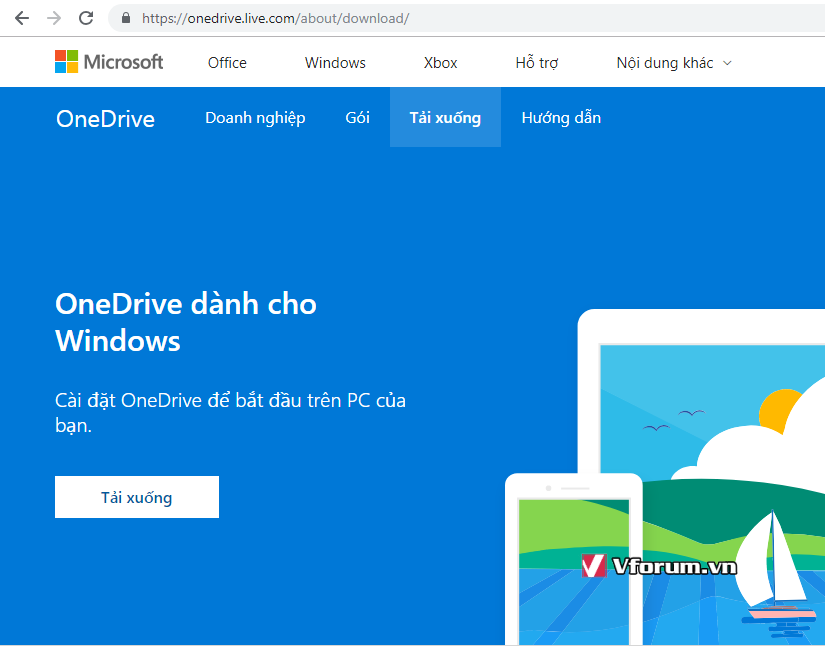View site info via padlock icon
Screen dimensions: 825x647
coord(126,18)
